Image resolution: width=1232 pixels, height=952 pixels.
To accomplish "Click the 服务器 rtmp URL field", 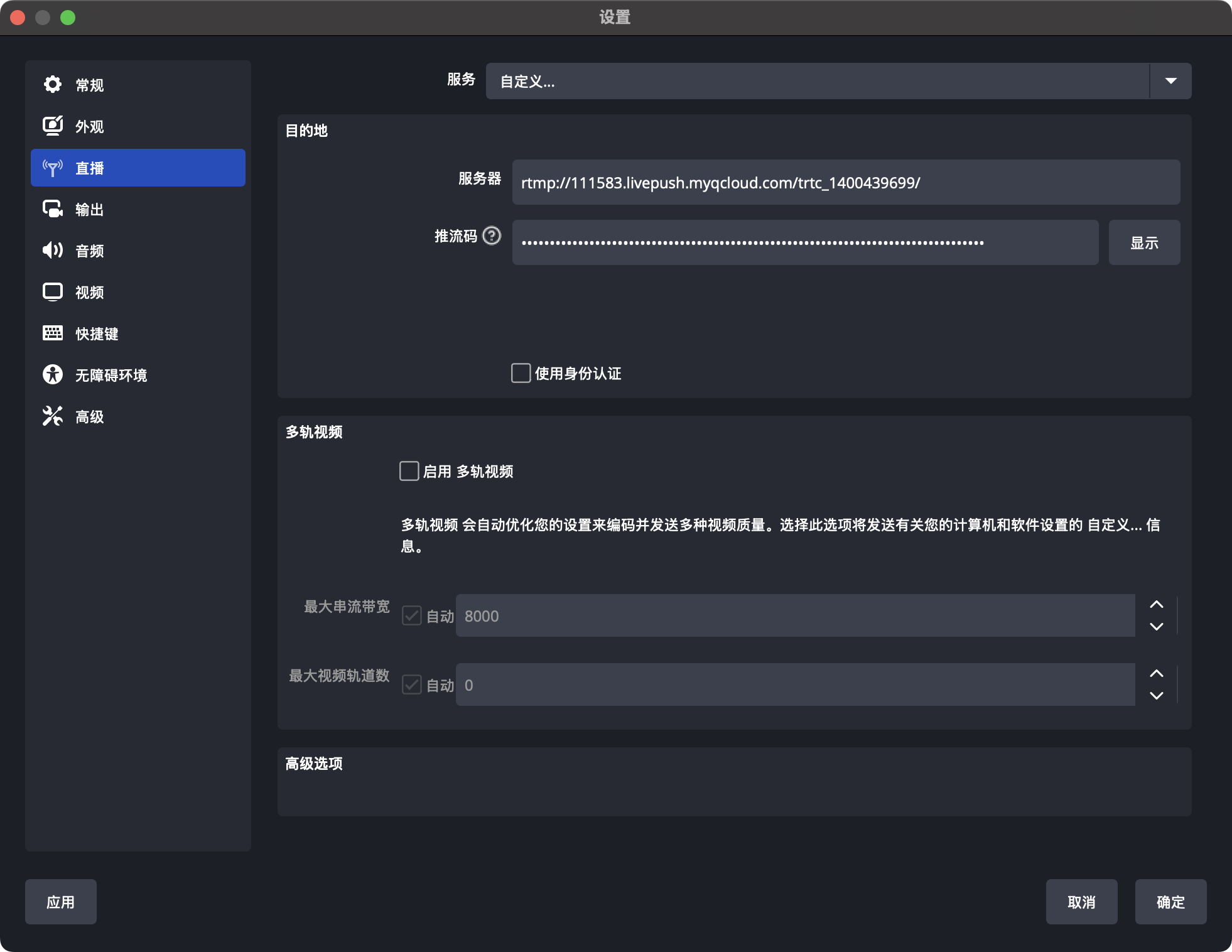I will click(x=846, y=182).
